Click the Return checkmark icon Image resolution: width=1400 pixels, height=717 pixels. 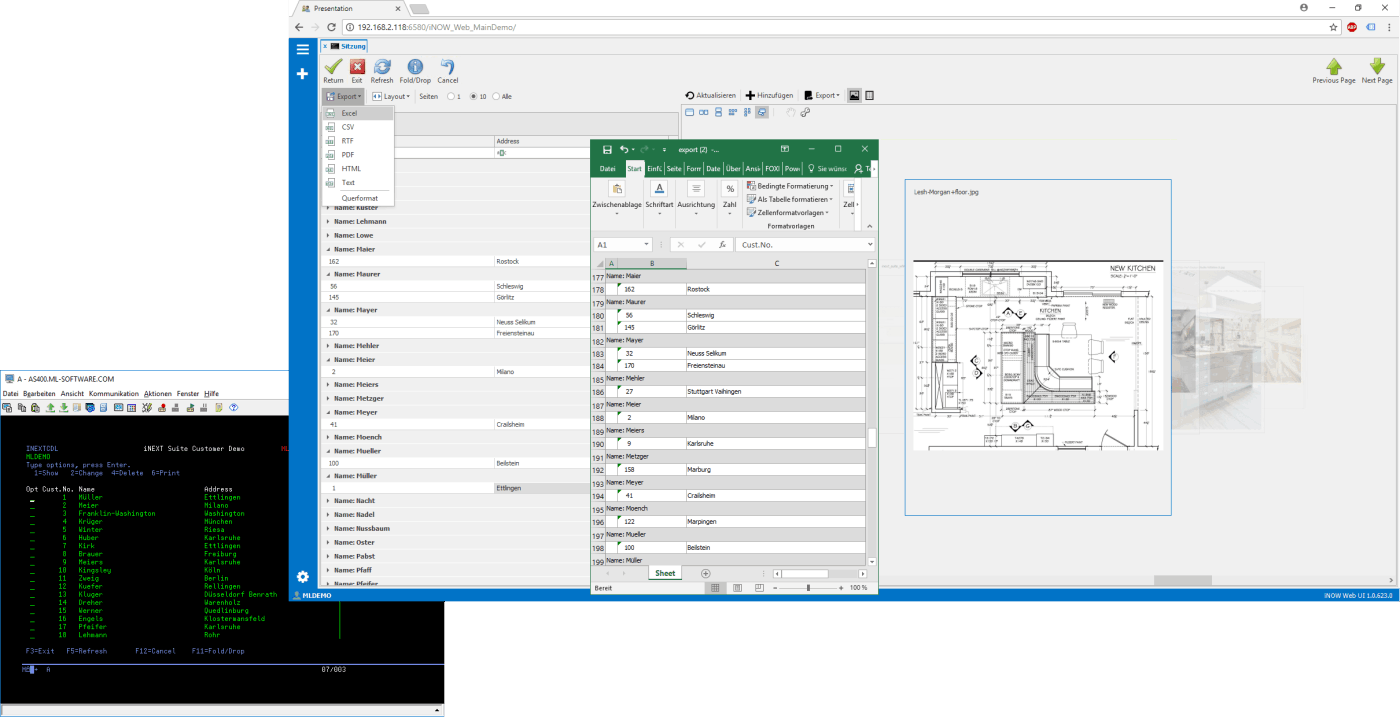pos(333,66)
